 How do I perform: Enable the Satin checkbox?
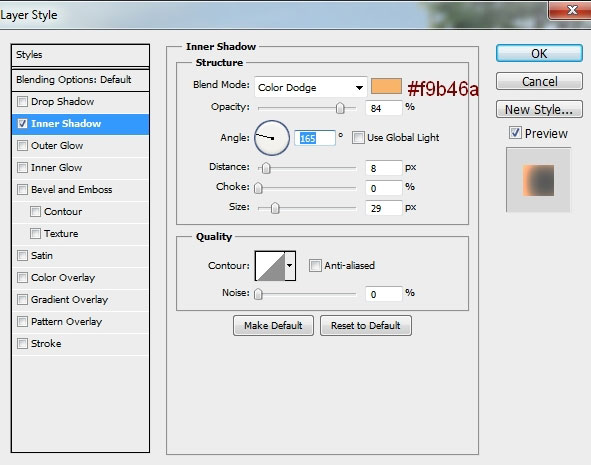[23, 255]
